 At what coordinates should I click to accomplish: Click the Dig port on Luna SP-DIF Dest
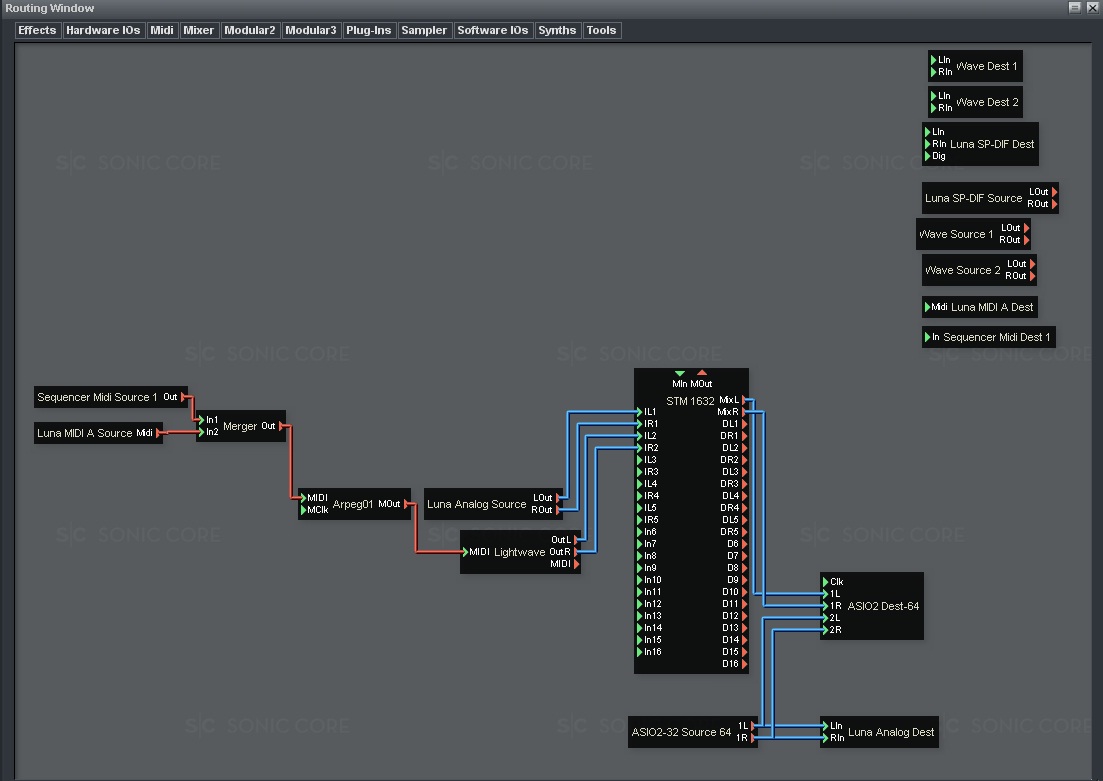coord(928,156)
